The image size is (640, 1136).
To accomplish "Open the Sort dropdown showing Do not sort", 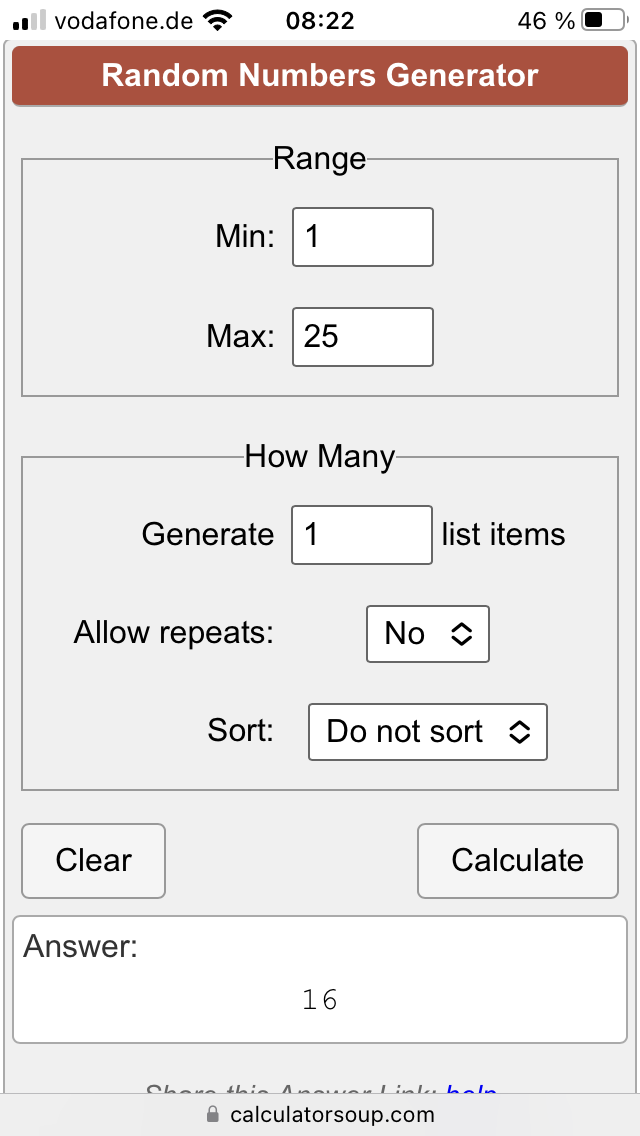I will click(428, 732).
